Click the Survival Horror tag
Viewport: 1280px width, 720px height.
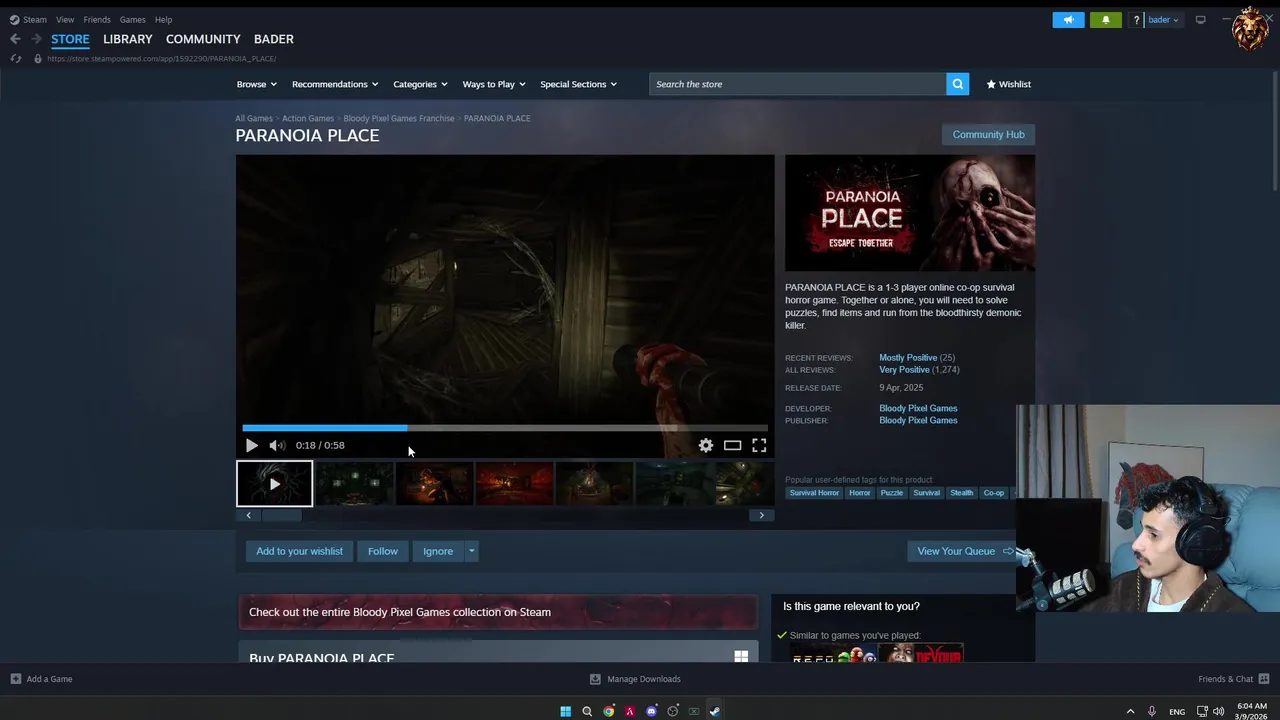click(x=814, y=493)
